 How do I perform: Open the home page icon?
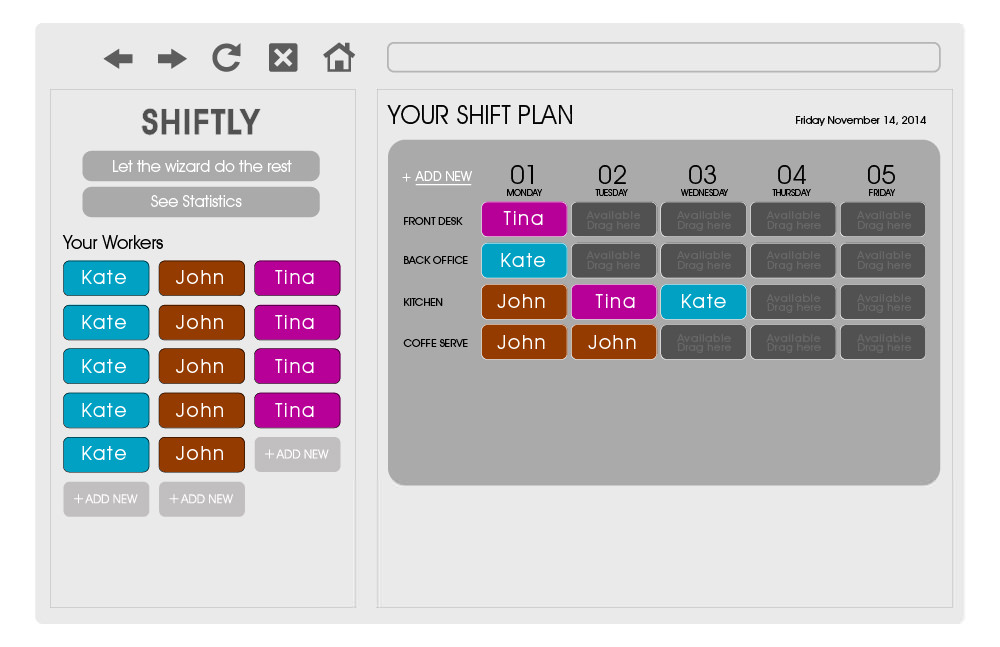point(339,57)
